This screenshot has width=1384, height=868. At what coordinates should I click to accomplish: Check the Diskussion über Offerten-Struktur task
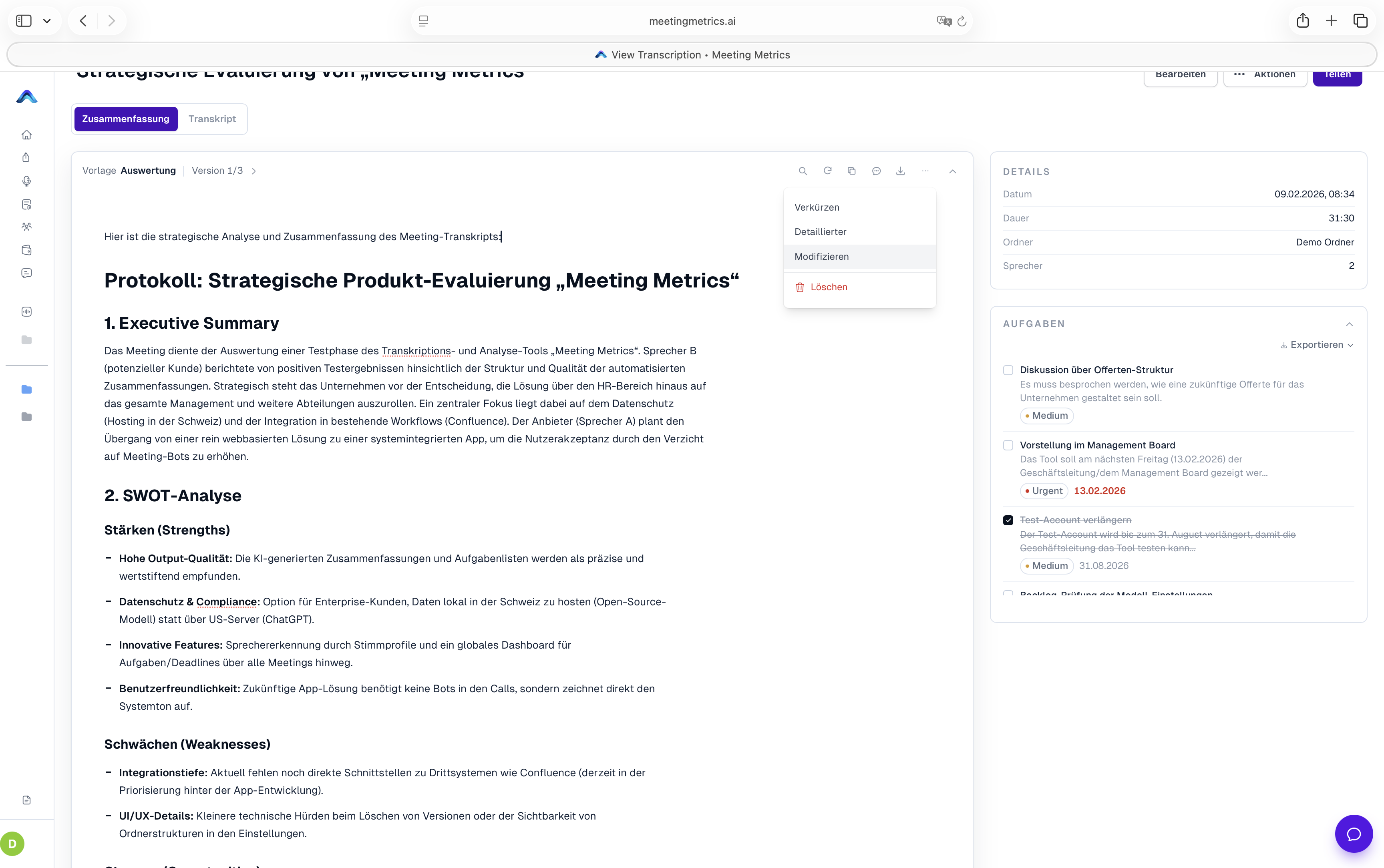point(1008,370)
